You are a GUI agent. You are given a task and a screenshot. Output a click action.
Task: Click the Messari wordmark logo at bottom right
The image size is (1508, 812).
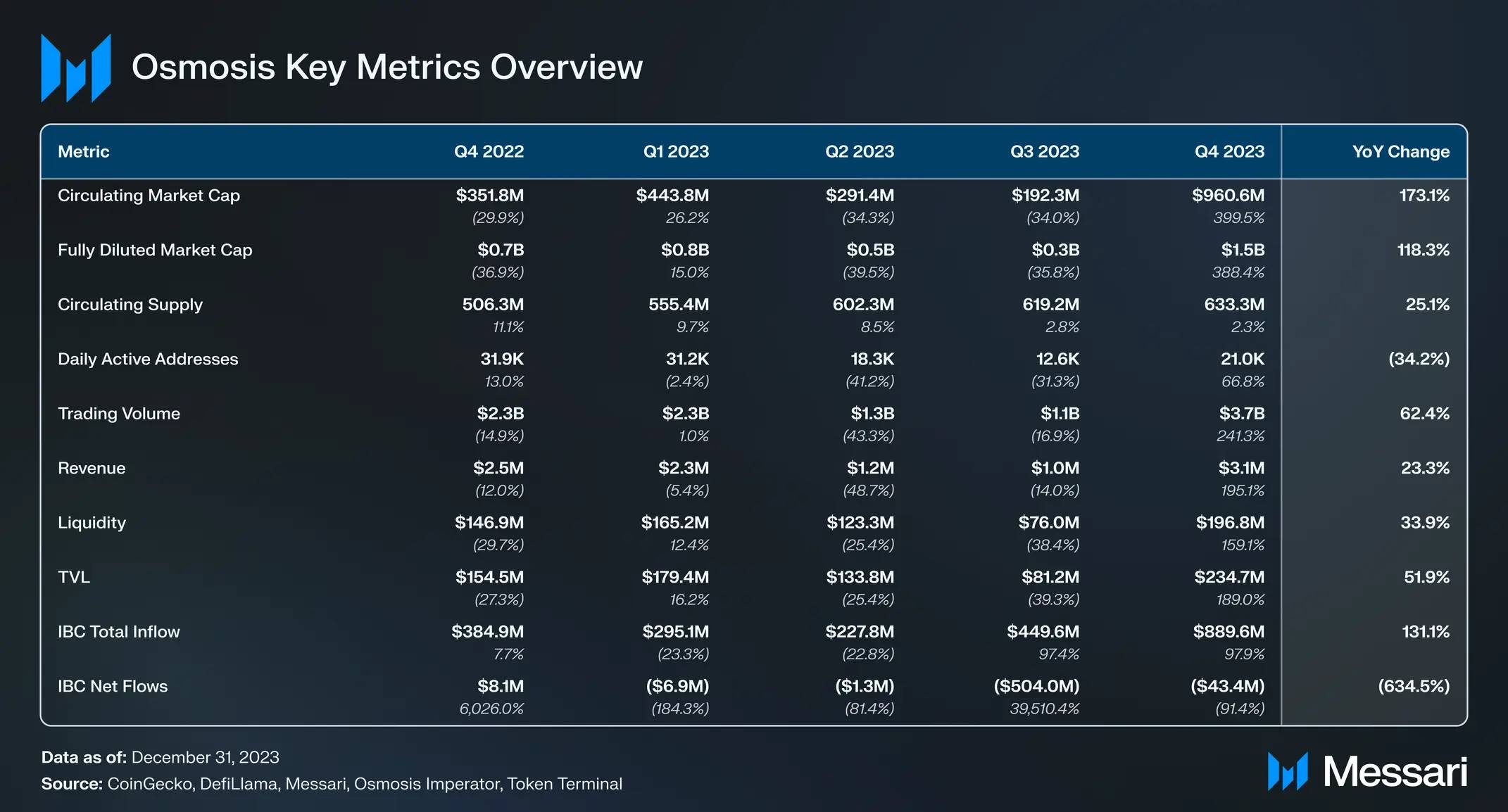pos(1367,772)
